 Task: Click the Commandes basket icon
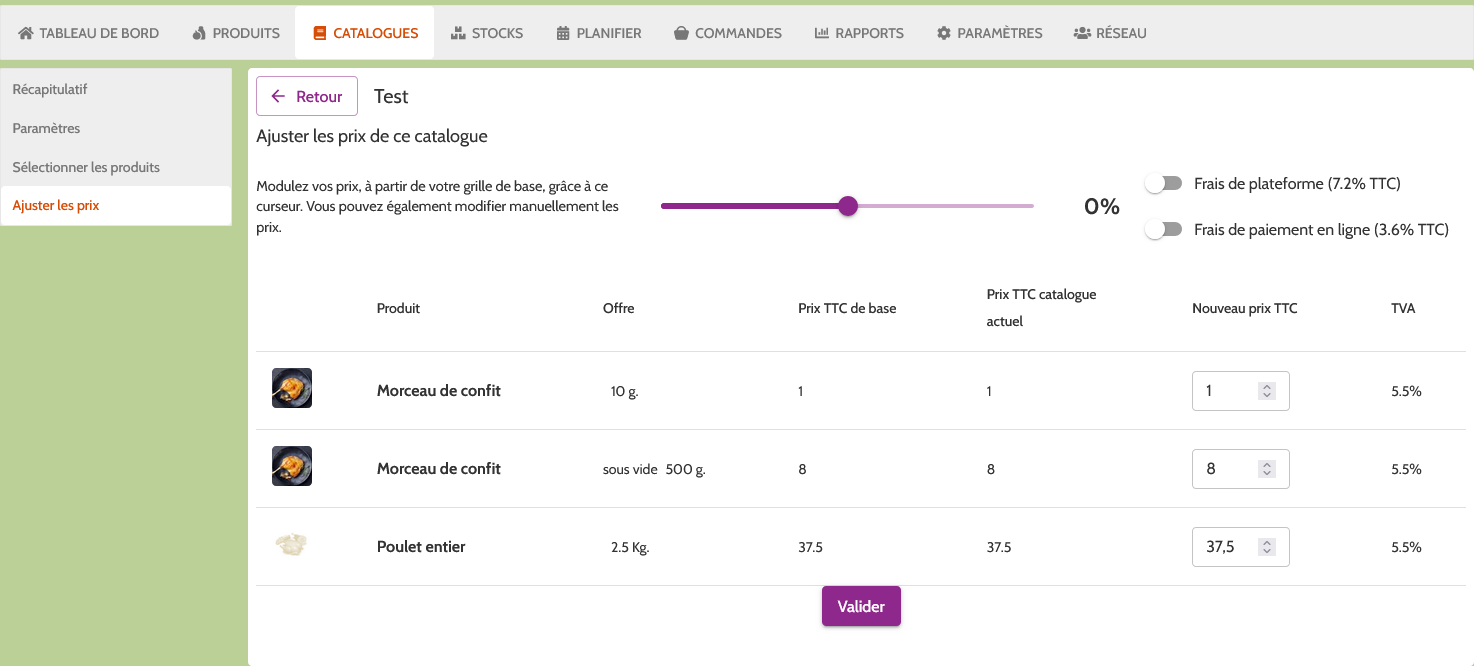coord(681,33)
